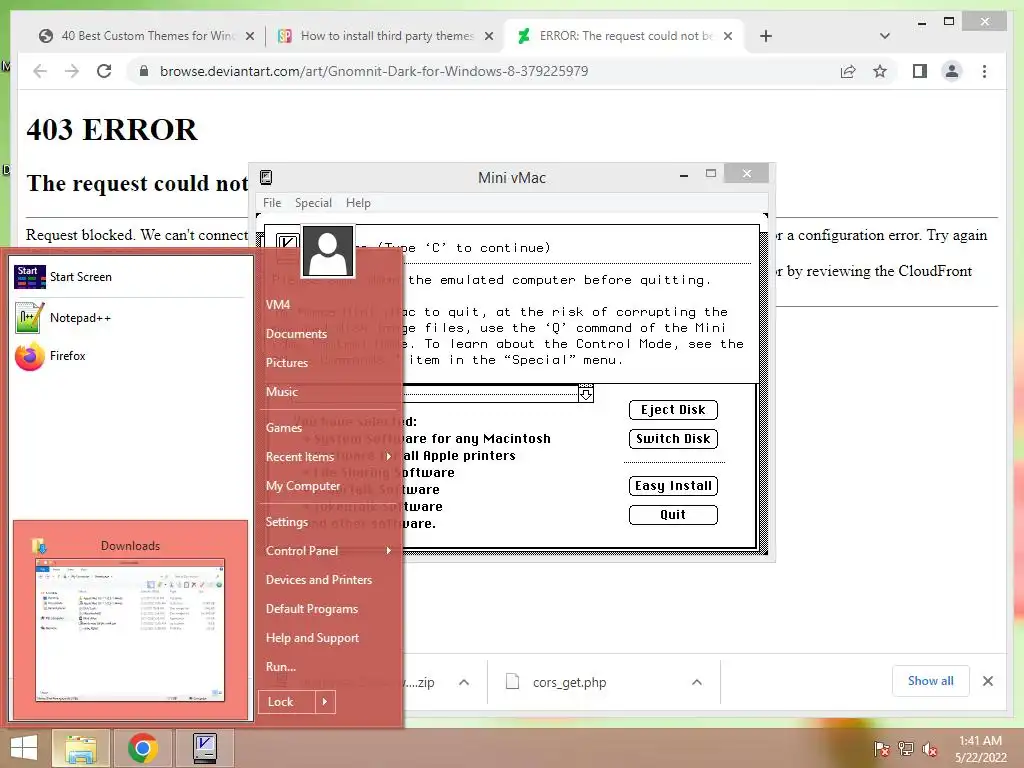The width and height of the screenshot is (1024, 768).
Task: Open network status tray icon
Action: [x=906, y=749]
